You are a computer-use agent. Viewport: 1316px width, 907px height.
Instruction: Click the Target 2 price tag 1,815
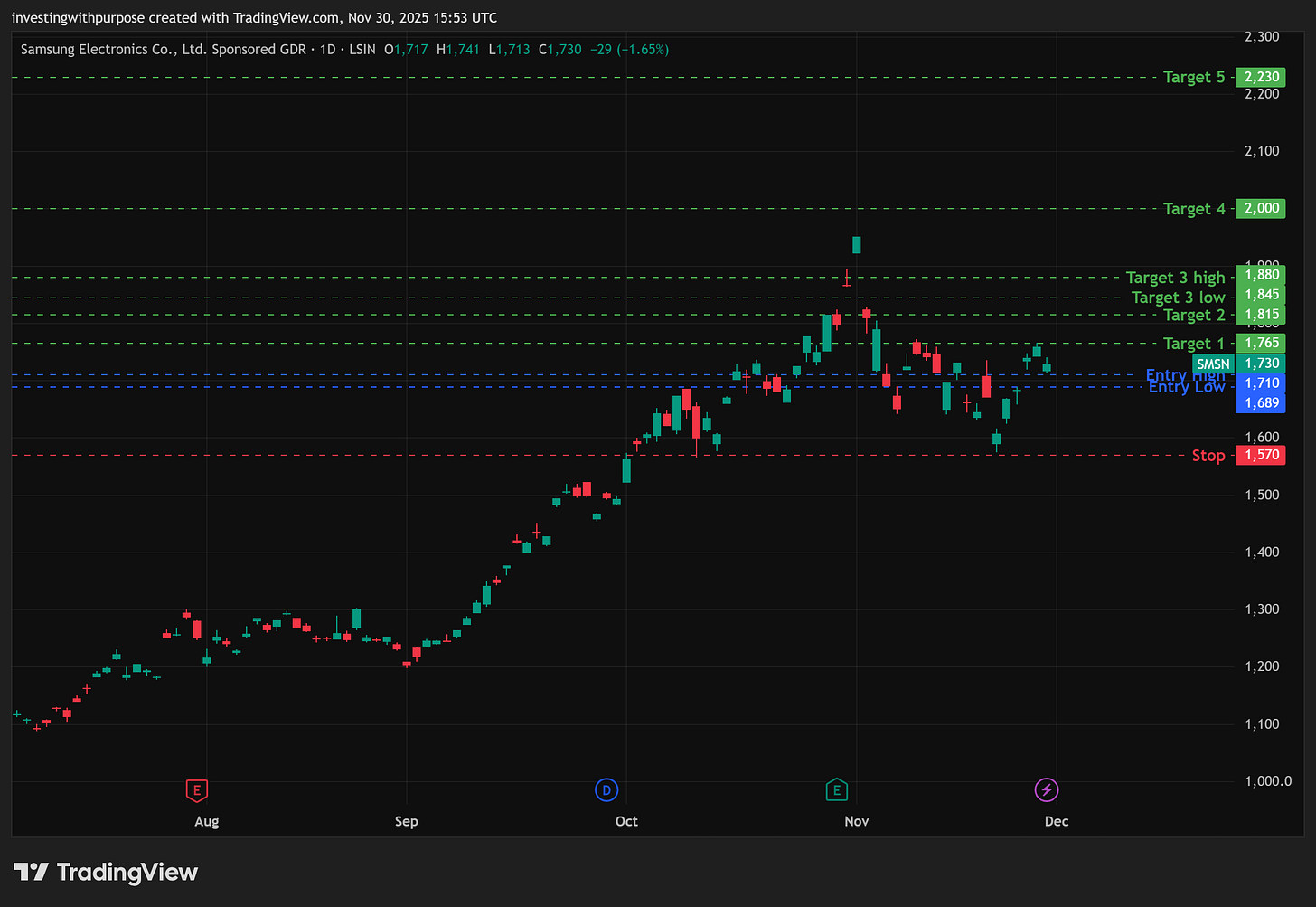point(1261,315)
